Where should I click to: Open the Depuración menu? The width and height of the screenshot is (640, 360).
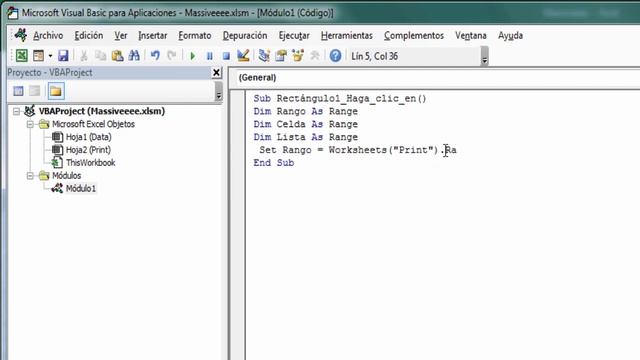[245, 36]
